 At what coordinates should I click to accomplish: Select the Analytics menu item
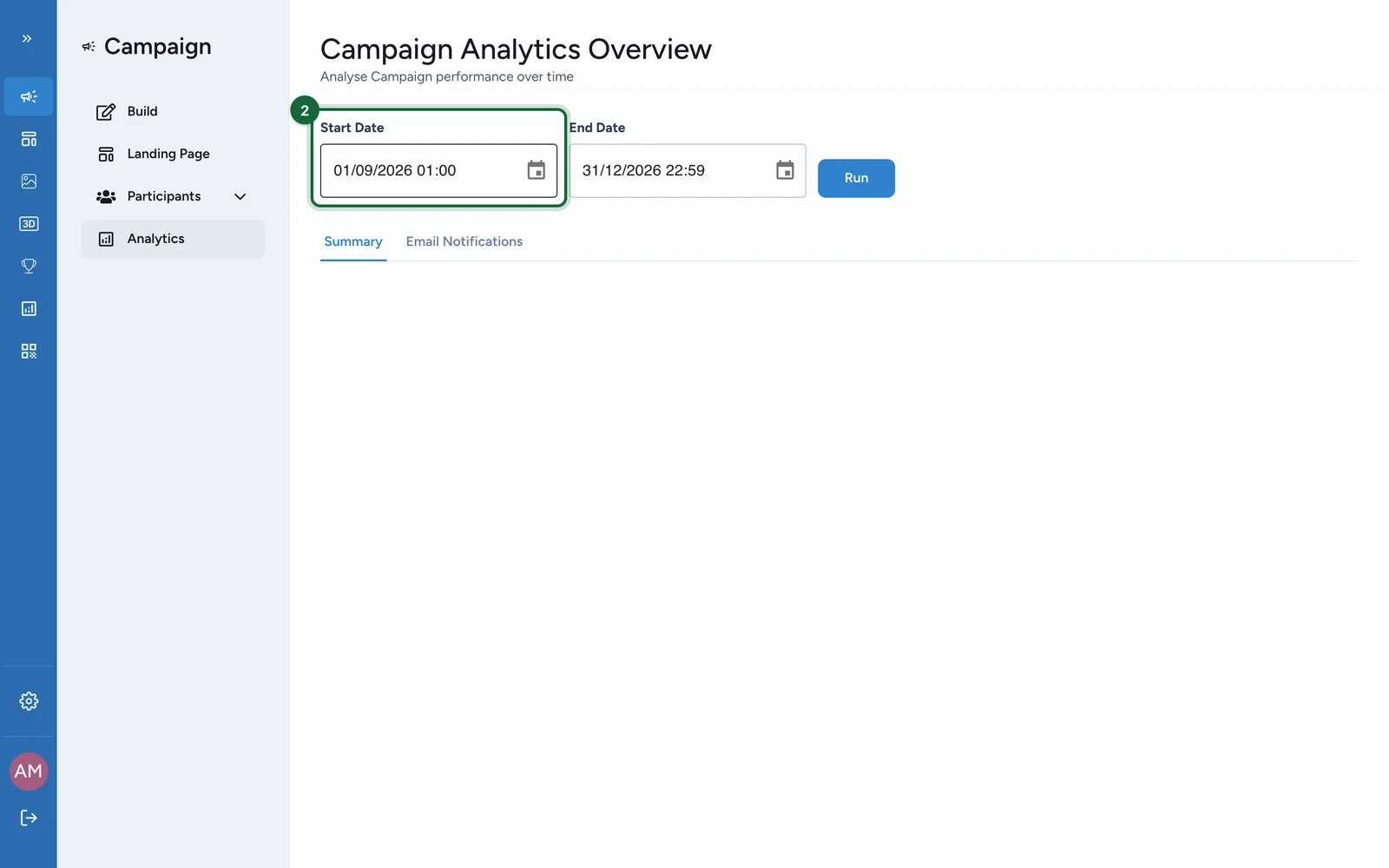[x=173, y=239]
